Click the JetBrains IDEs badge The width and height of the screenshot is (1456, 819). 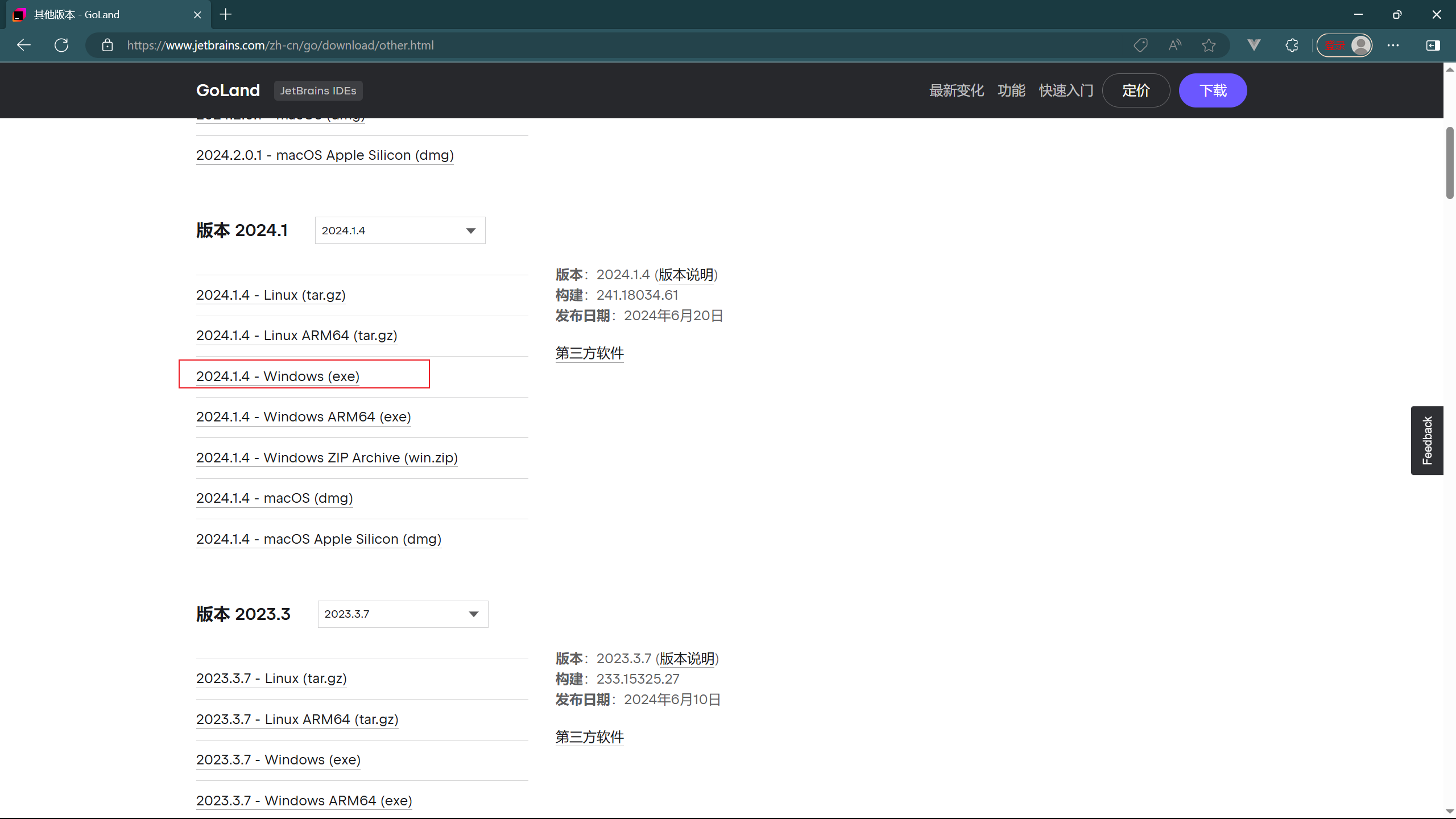318,90
